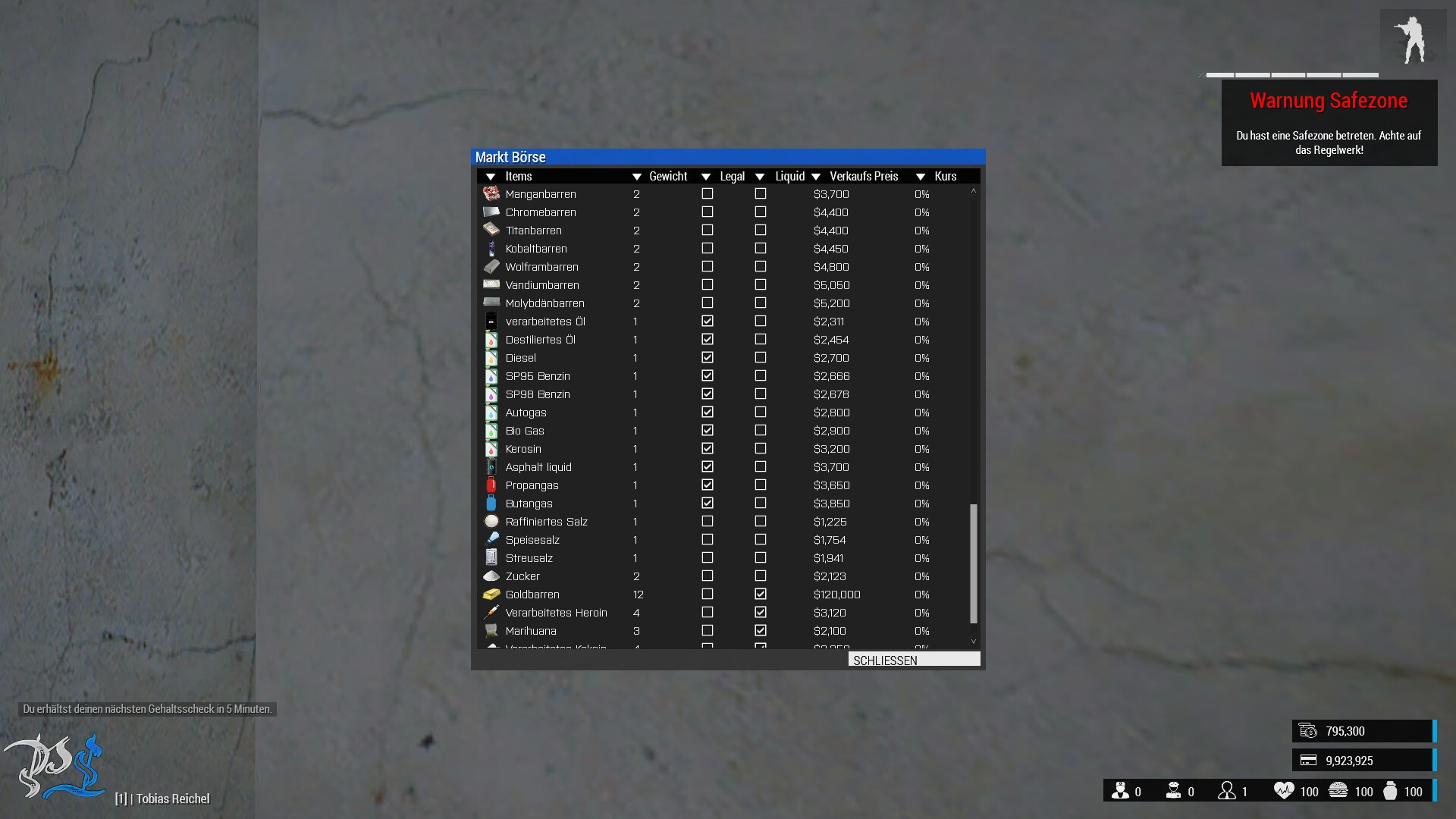Enable the Legal checkbox for Zucker
This screenshot has width=1456, height=819.
(x=708, y=576)
